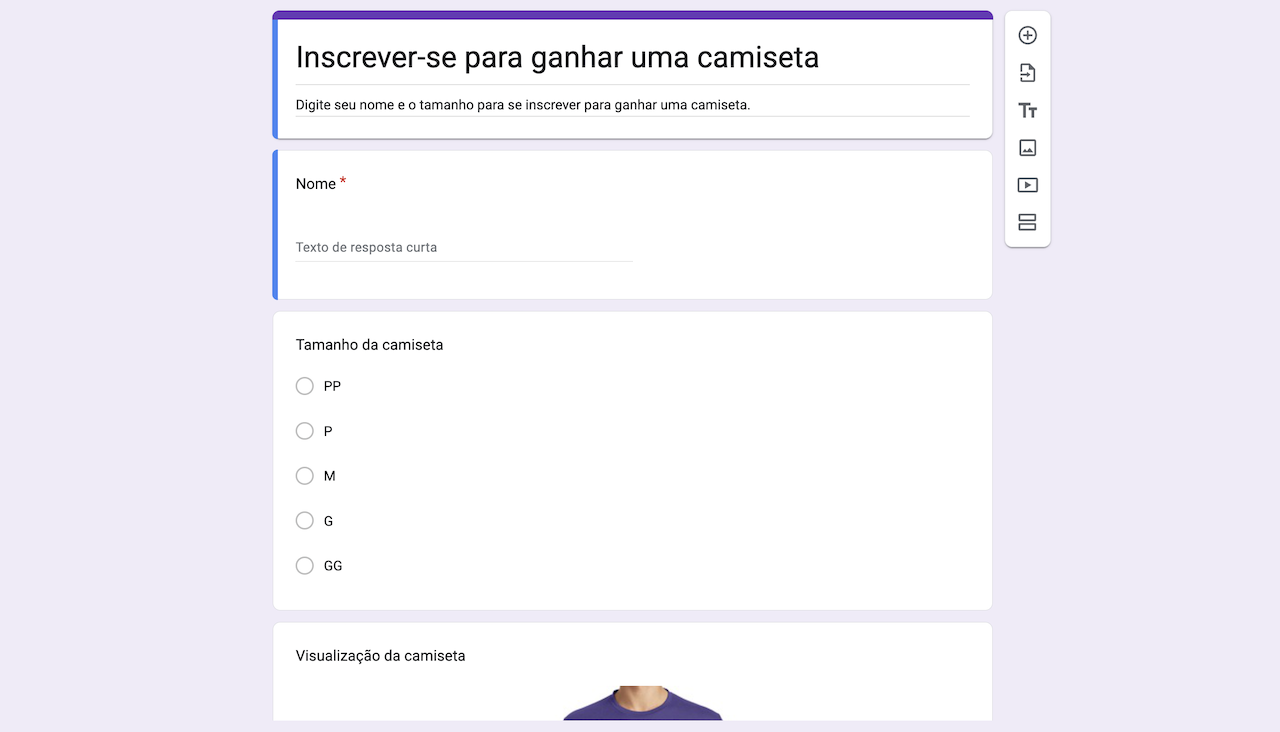Click the Visualização da camiseta title
This screenshot has width=1280, height=732.
pos(380,655)
